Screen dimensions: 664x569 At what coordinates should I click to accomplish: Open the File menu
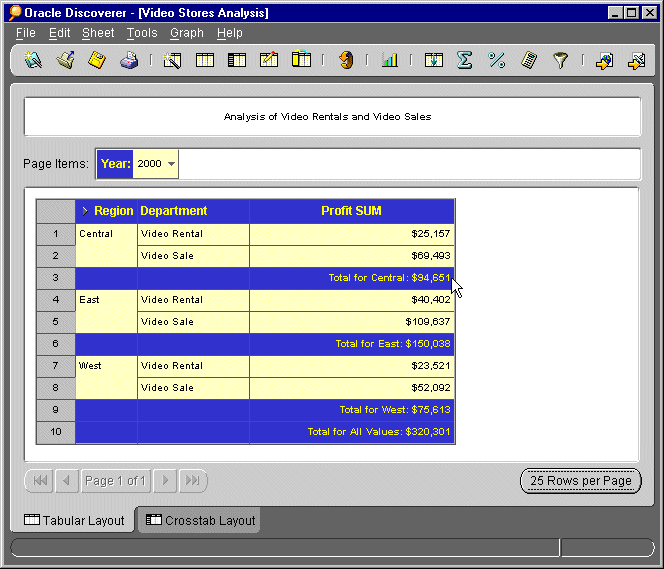click(25, 33)
